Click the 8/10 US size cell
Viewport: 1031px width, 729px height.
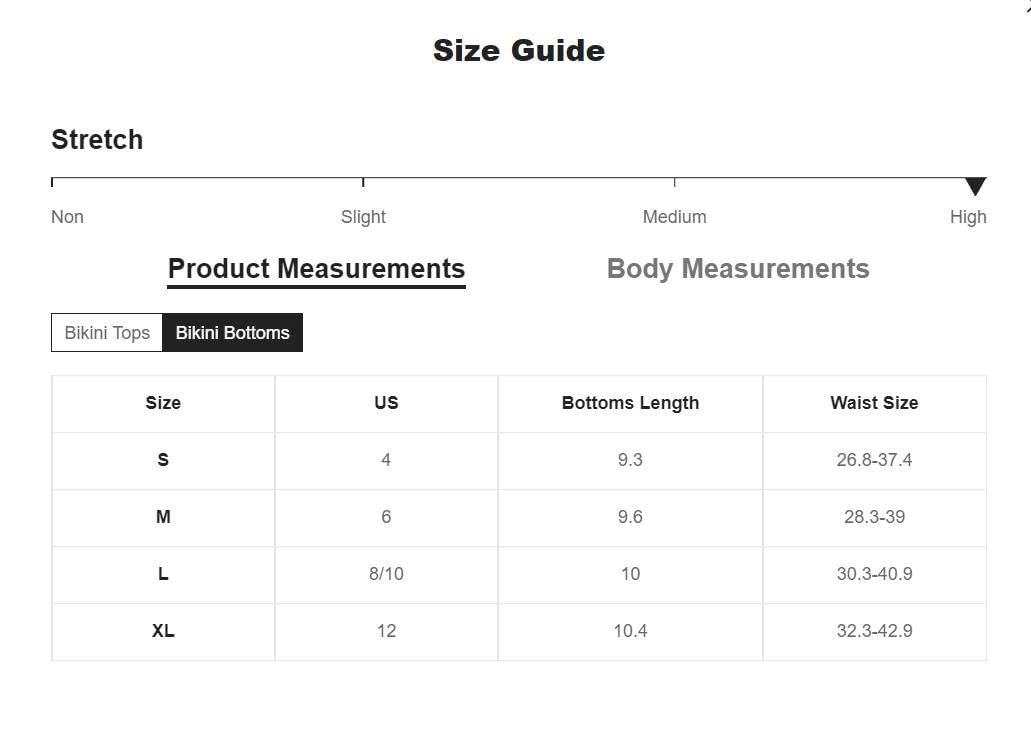tap(386, 574)
